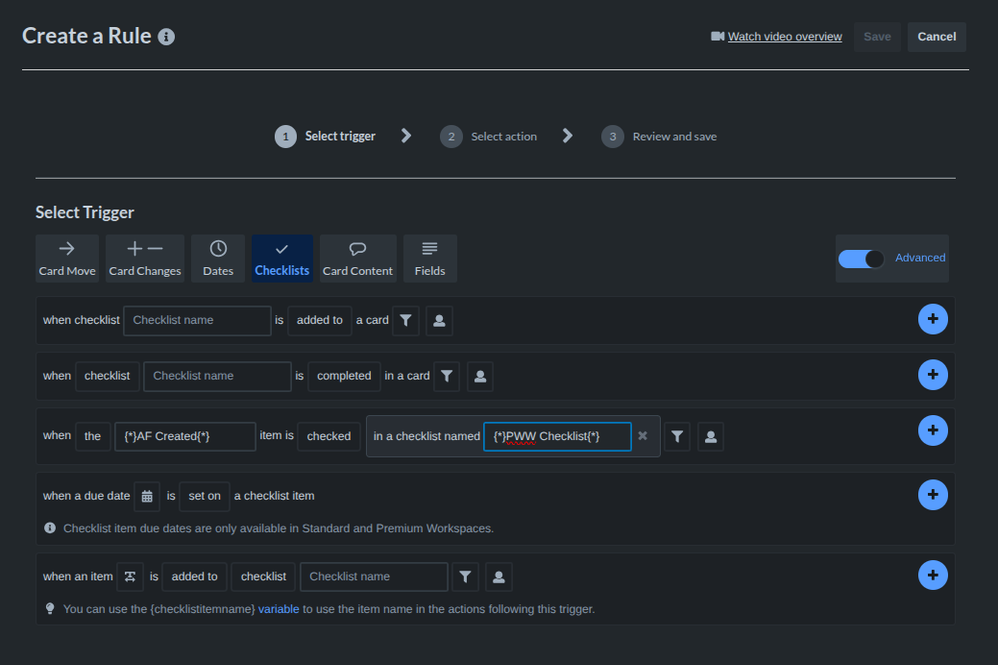Image resolution: width=998 pixels, height=665 pixels.
Task: Click the info icon beside Create a Rule
Action: [166, 37]
